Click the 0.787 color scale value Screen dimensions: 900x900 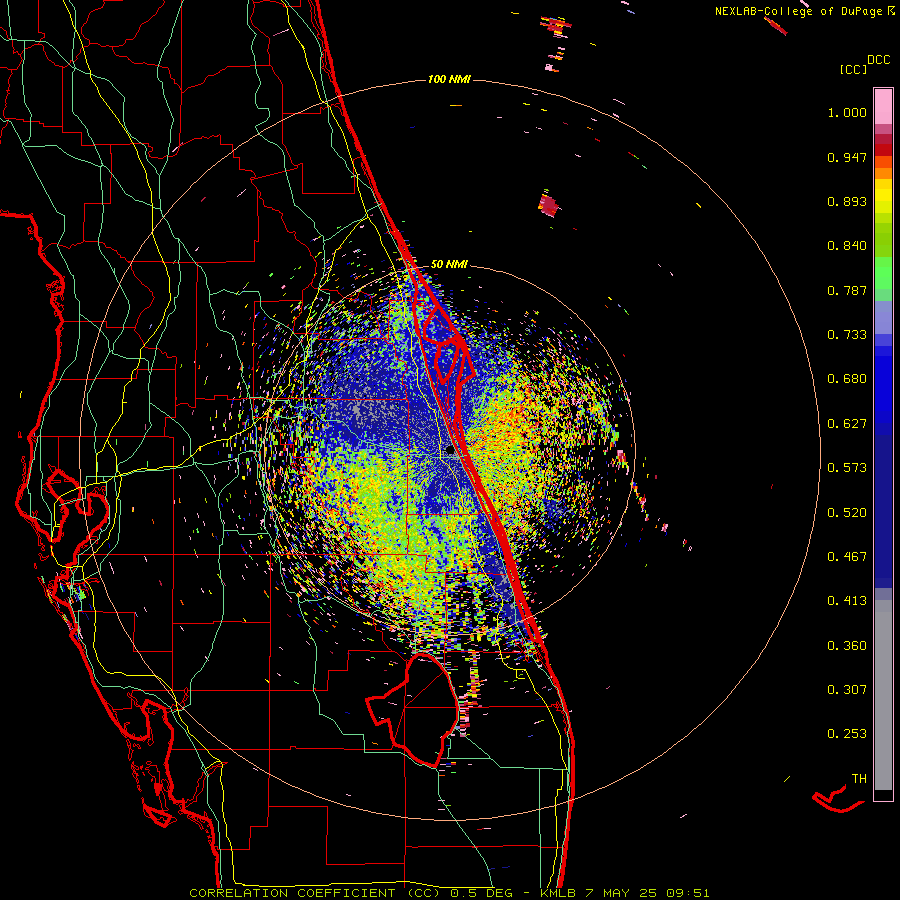847,290
